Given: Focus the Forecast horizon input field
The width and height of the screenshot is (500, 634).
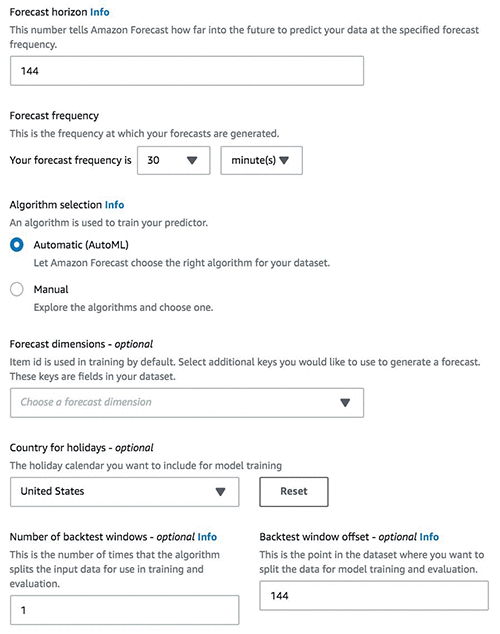Looking at the screenshot, I should coord(187,71).
